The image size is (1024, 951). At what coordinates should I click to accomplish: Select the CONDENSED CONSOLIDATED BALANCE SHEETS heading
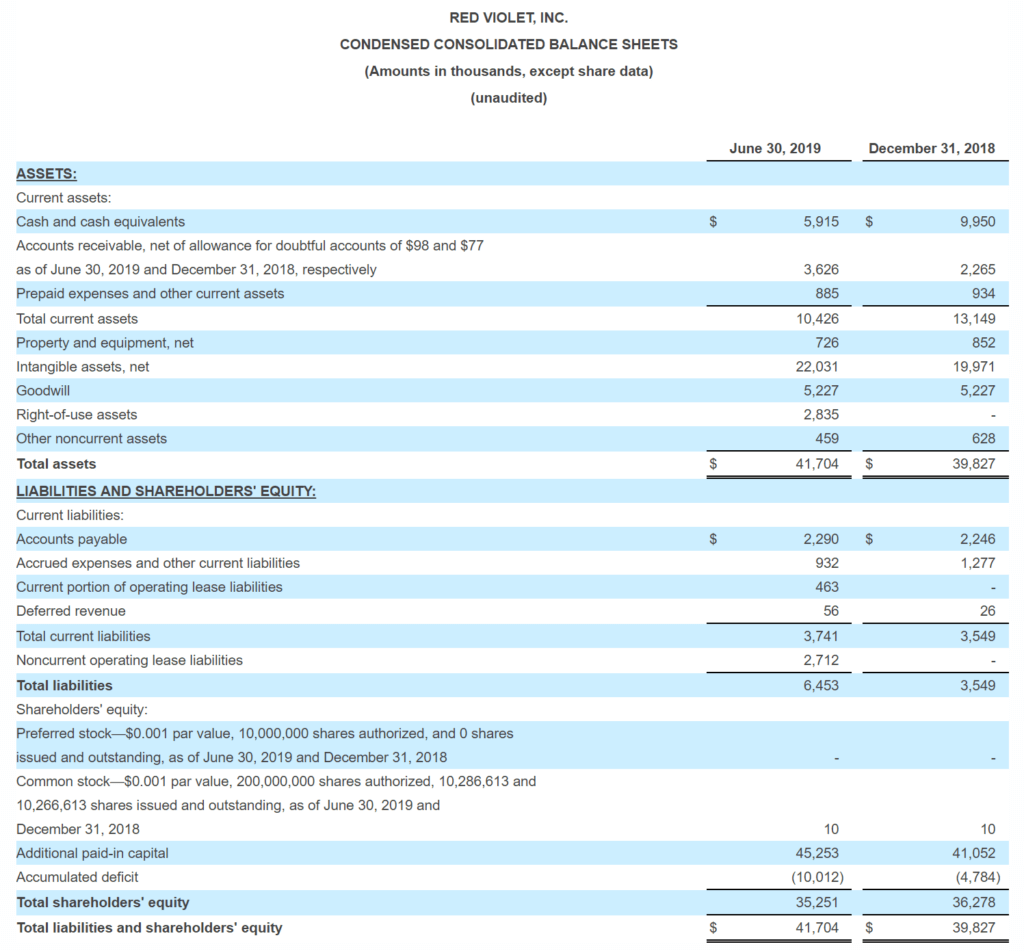pyautogui.click(x=508, y=44)
